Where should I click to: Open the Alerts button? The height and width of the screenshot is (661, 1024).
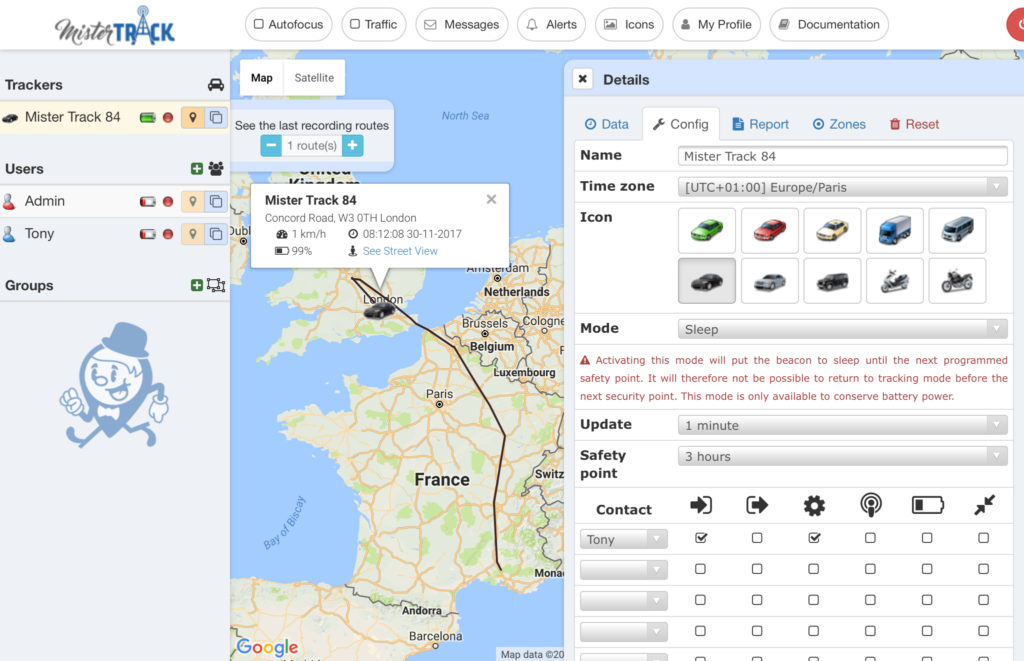click(x=552, y=24)
